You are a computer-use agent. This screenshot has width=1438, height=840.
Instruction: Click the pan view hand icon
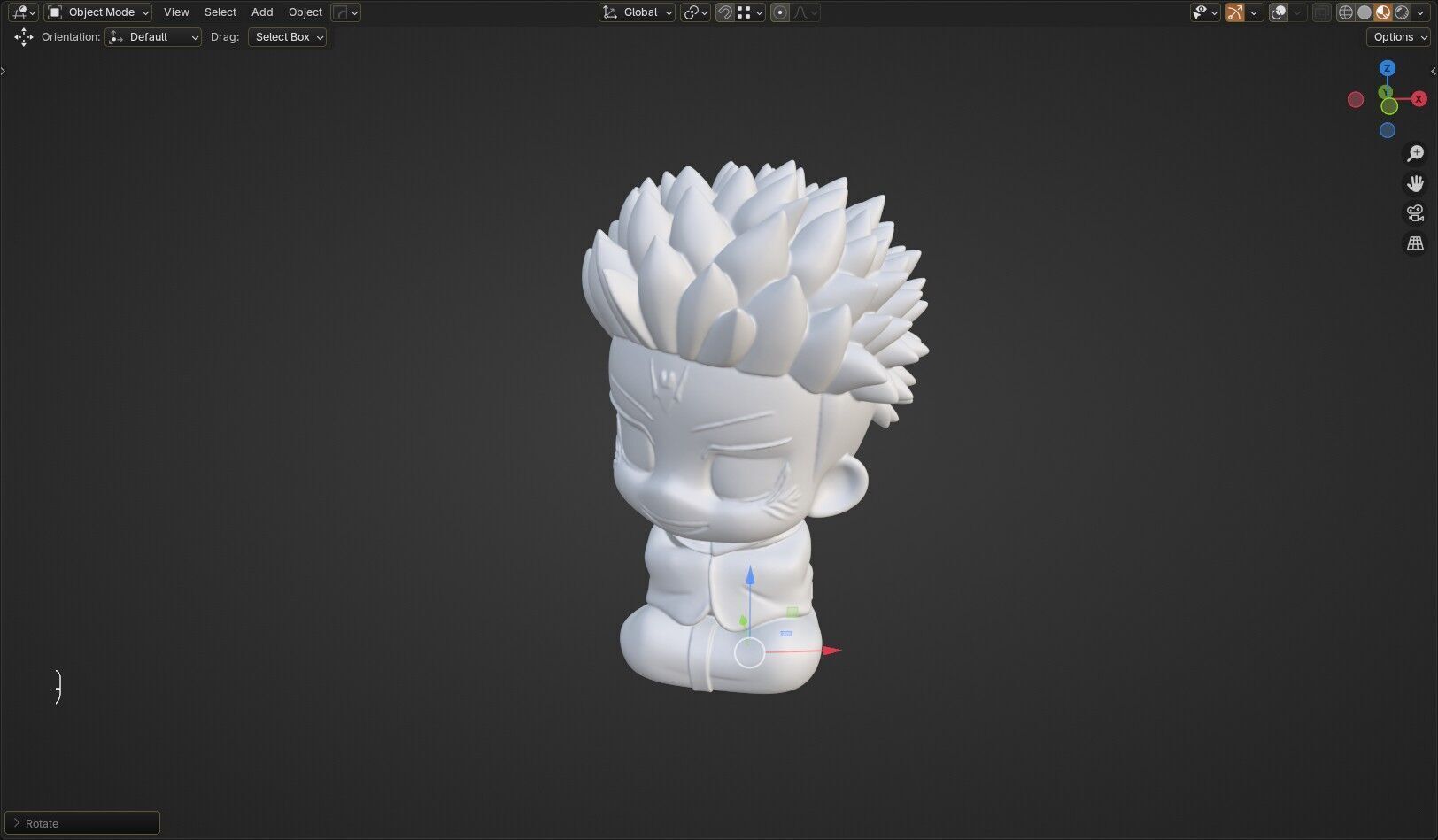click(1415, 183)
